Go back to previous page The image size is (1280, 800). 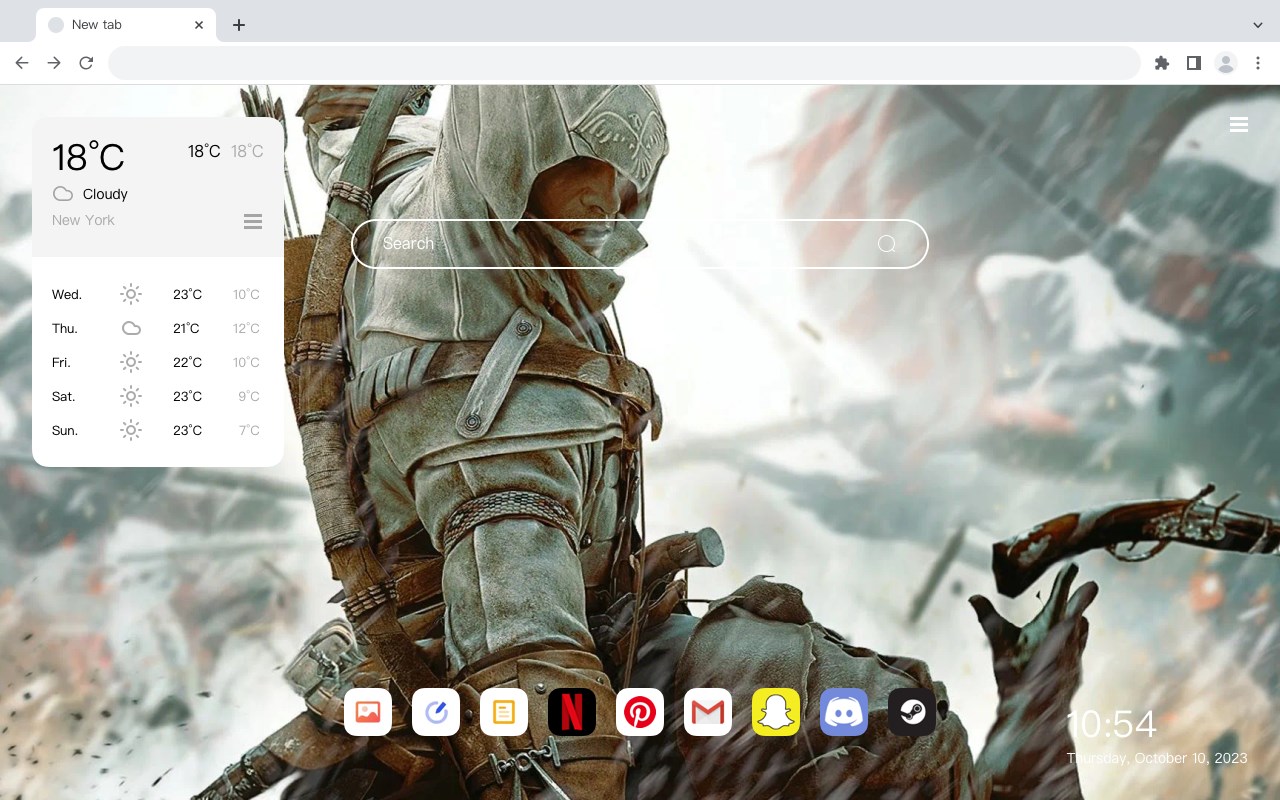(x=22, y=63)
